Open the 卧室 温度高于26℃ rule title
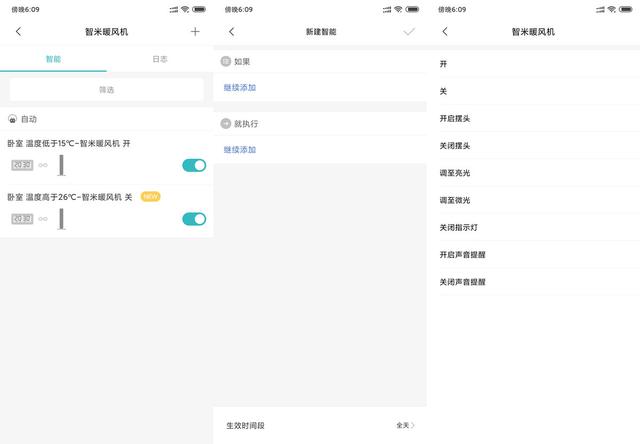Image resolution: width=640 pixels, height=444 pixels. pos(70,197)
